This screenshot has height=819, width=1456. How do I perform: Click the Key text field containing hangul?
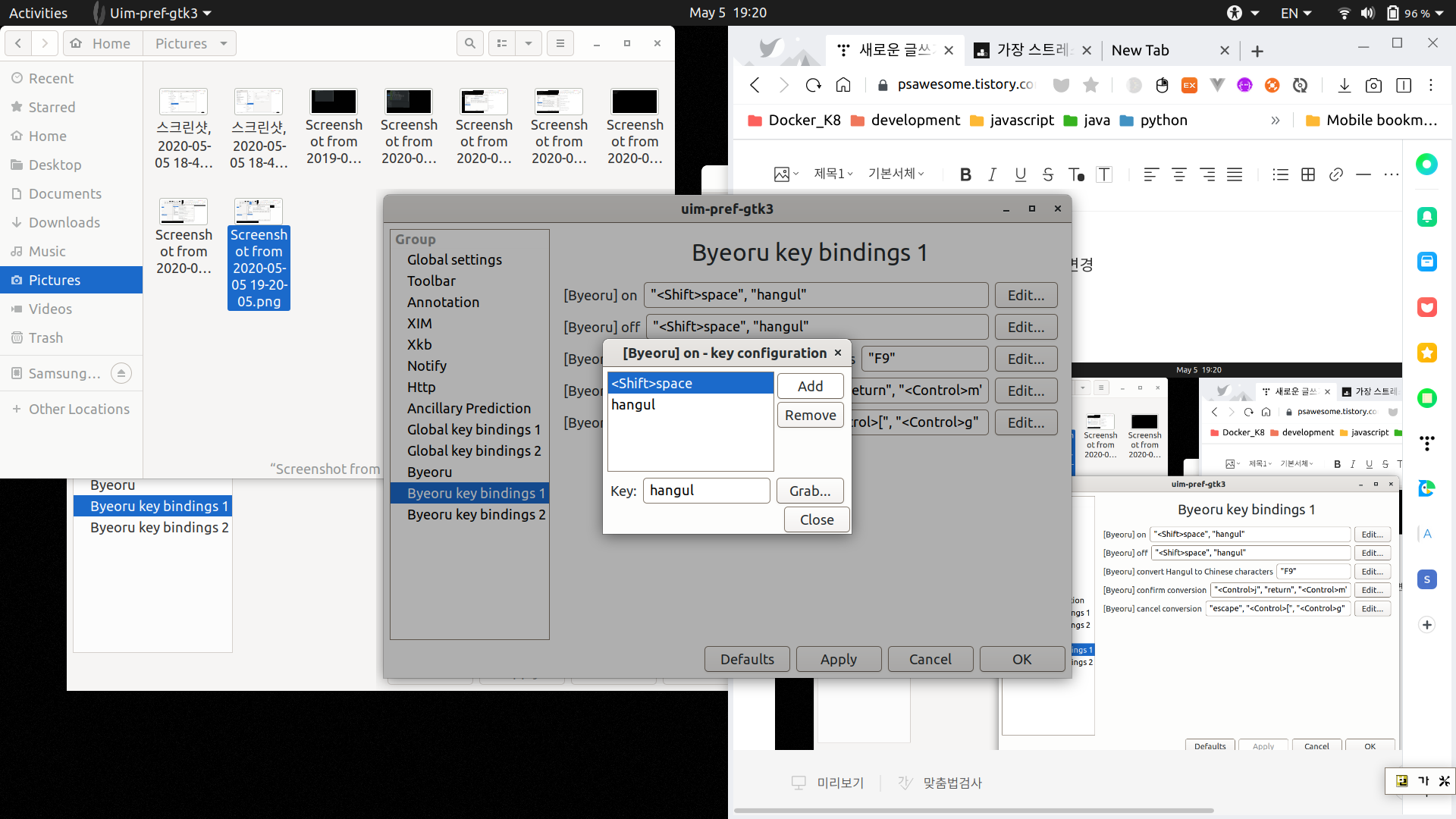point(706,491)
